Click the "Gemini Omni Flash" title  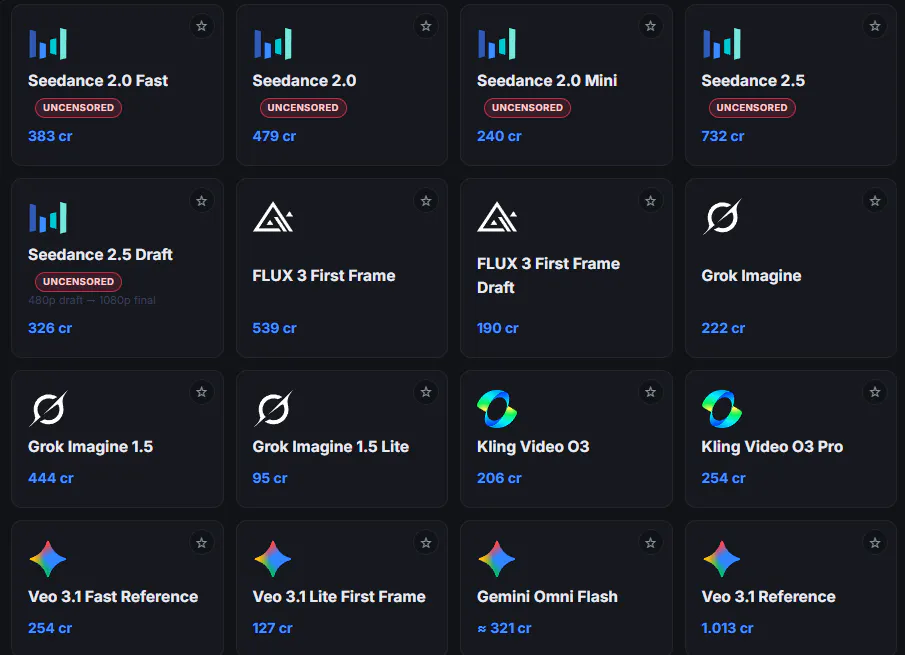(547, 597)
